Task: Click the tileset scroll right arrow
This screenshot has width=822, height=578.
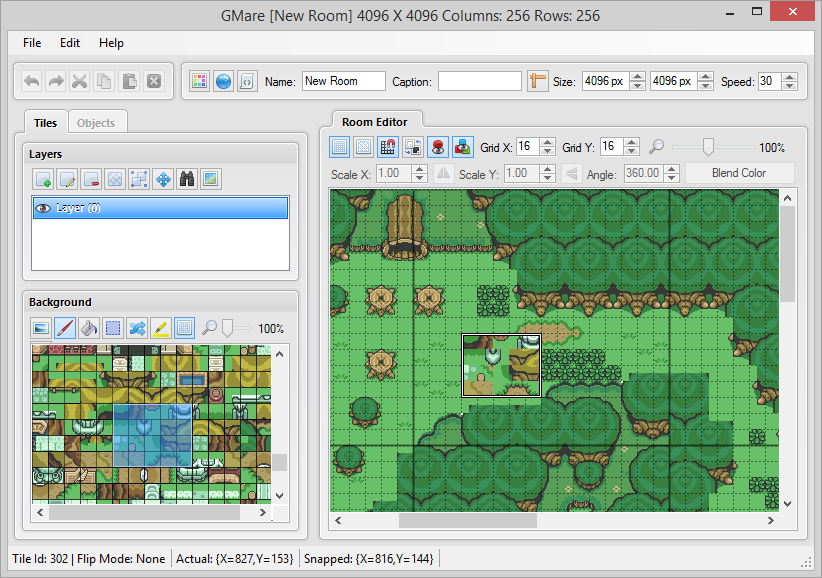Action: click(x=263, y=513)
